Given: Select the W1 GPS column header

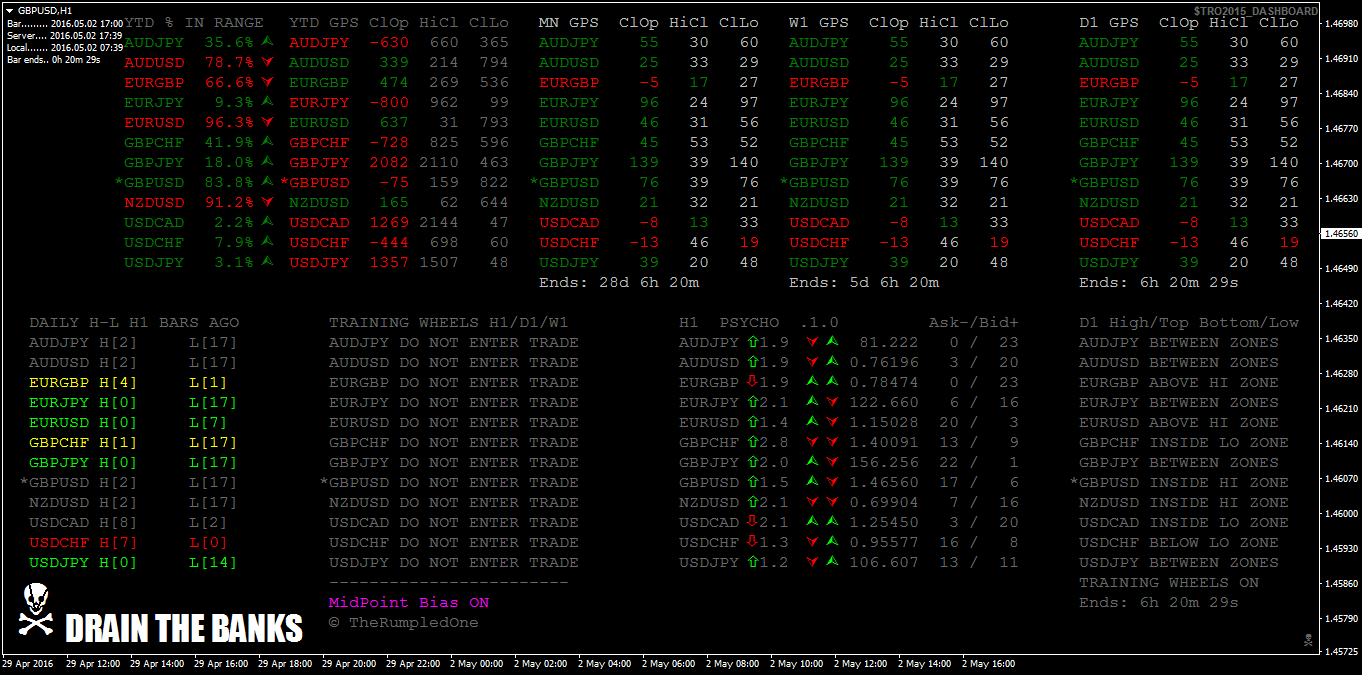Looking at the screenshot, I should click(818, 22).
